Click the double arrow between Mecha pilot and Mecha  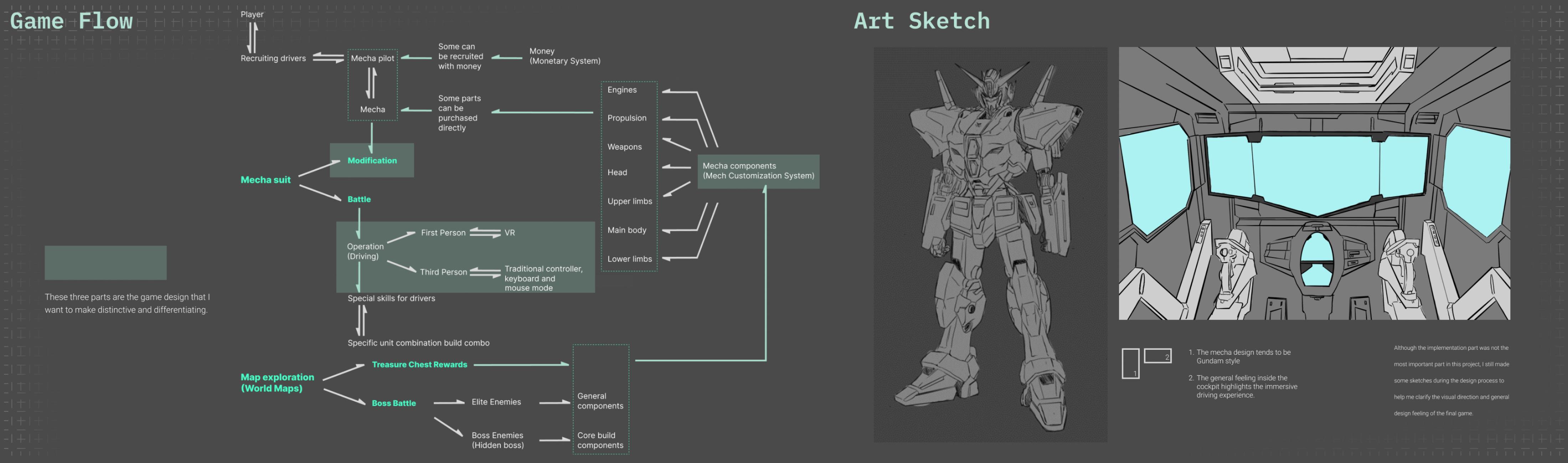pyautogui.click(x=371, y=83)
